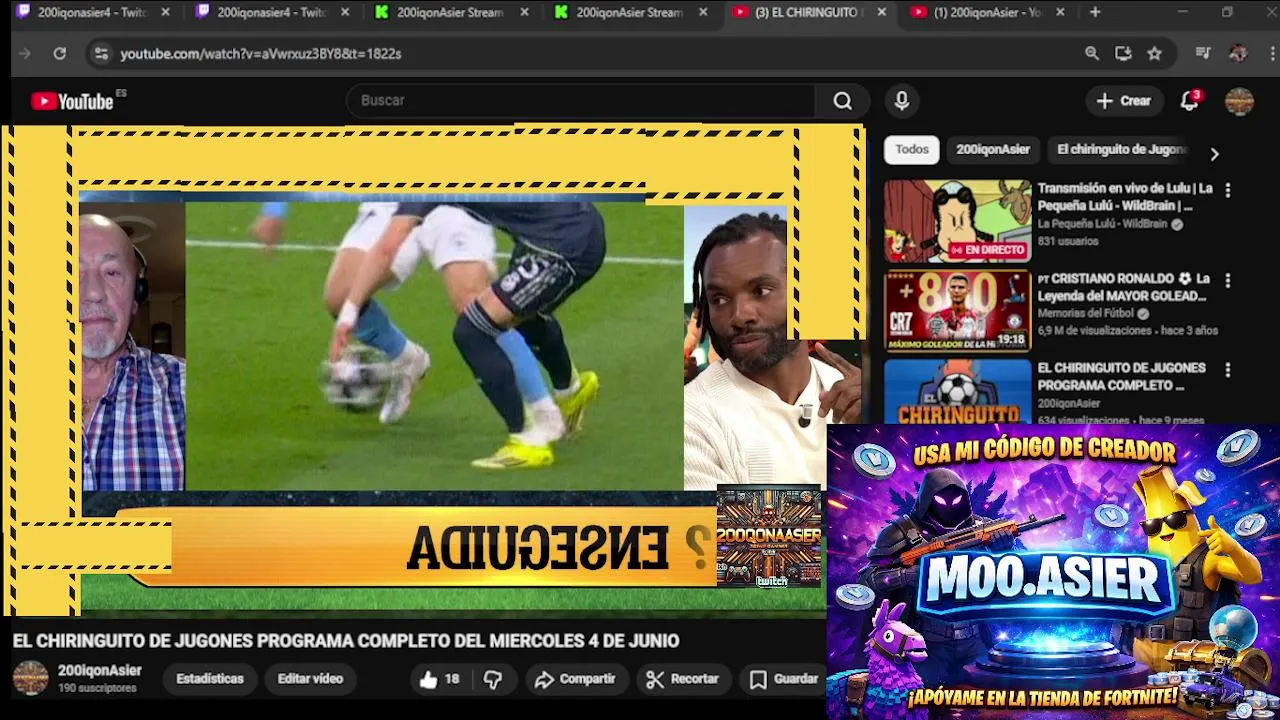Minimize the Chrome window
The image size is (1280, 720).
click(1183, 13)
